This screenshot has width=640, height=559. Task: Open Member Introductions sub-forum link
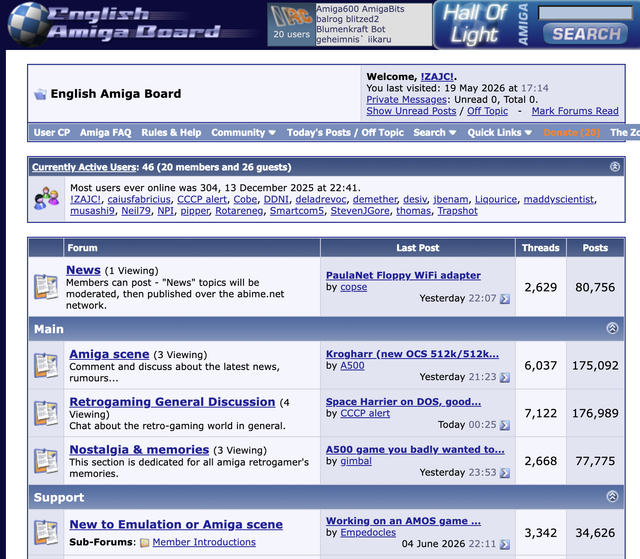204,542
